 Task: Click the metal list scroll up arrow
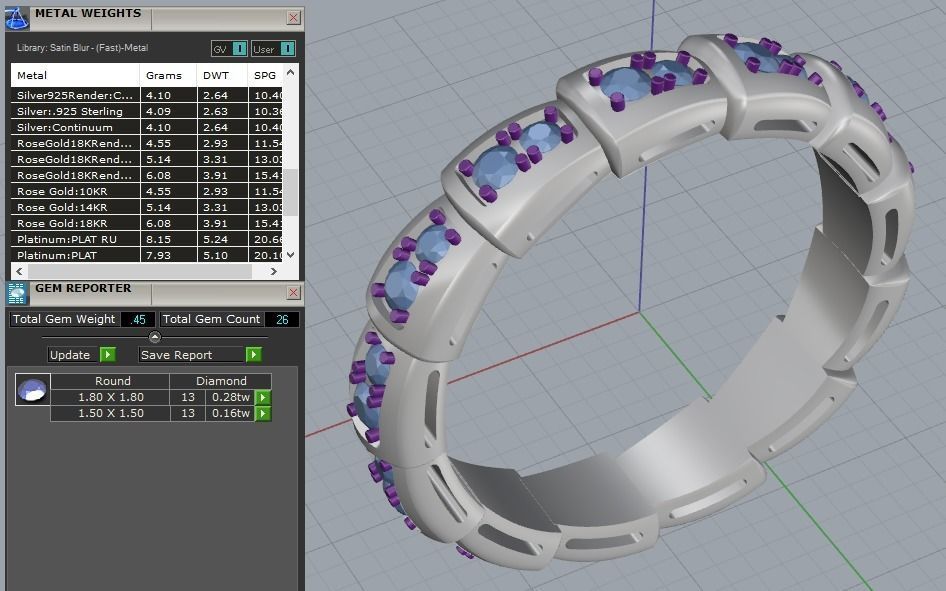pos(290,73)
